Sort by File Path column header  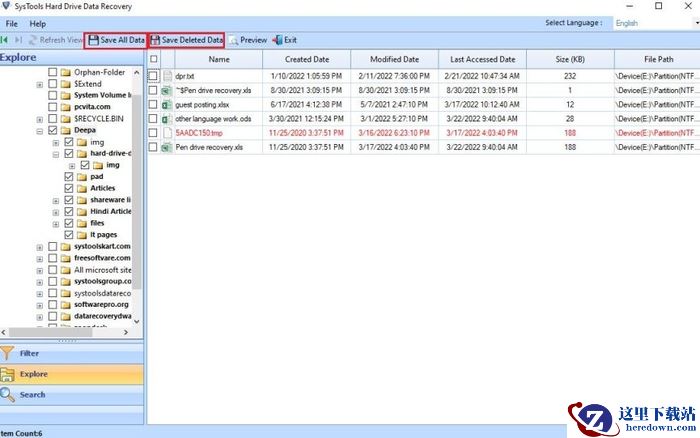(x=658, y=59)
